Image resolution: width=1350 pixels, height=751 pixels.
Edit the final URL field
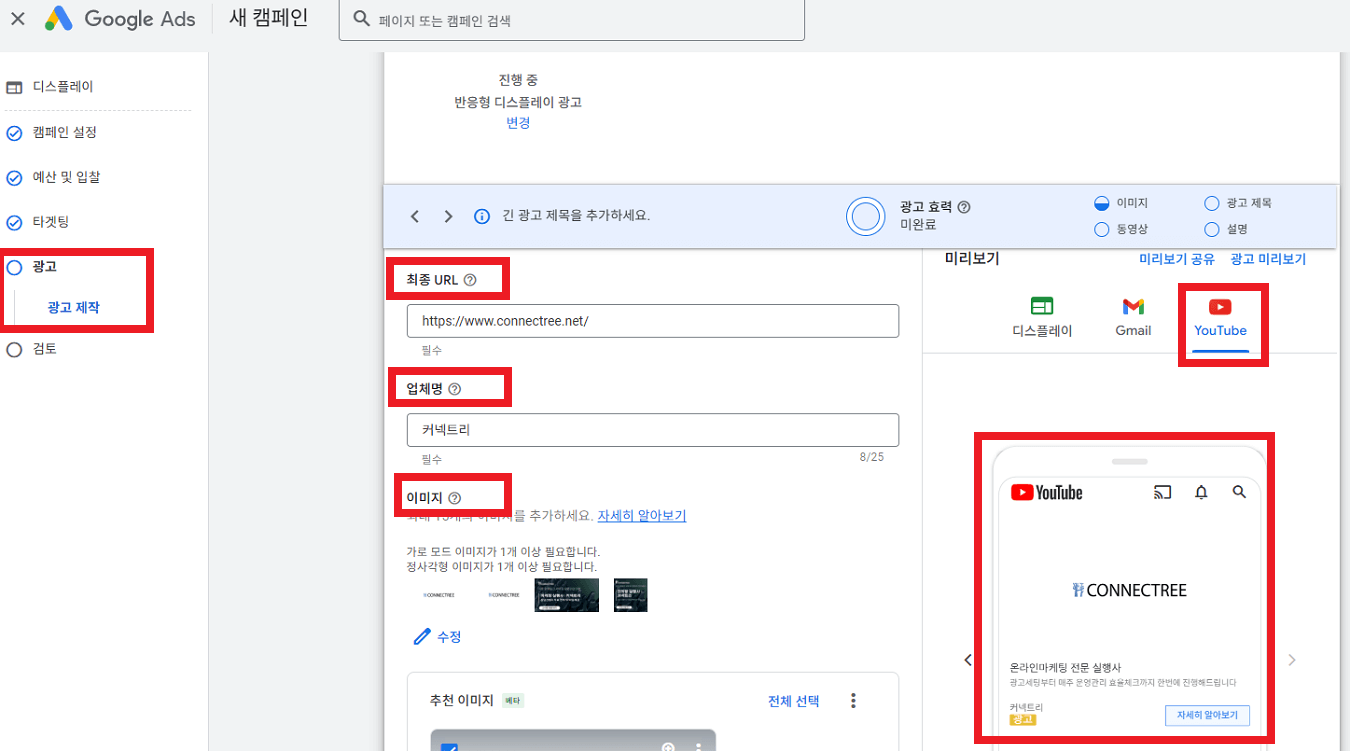[x=653, y=321]
